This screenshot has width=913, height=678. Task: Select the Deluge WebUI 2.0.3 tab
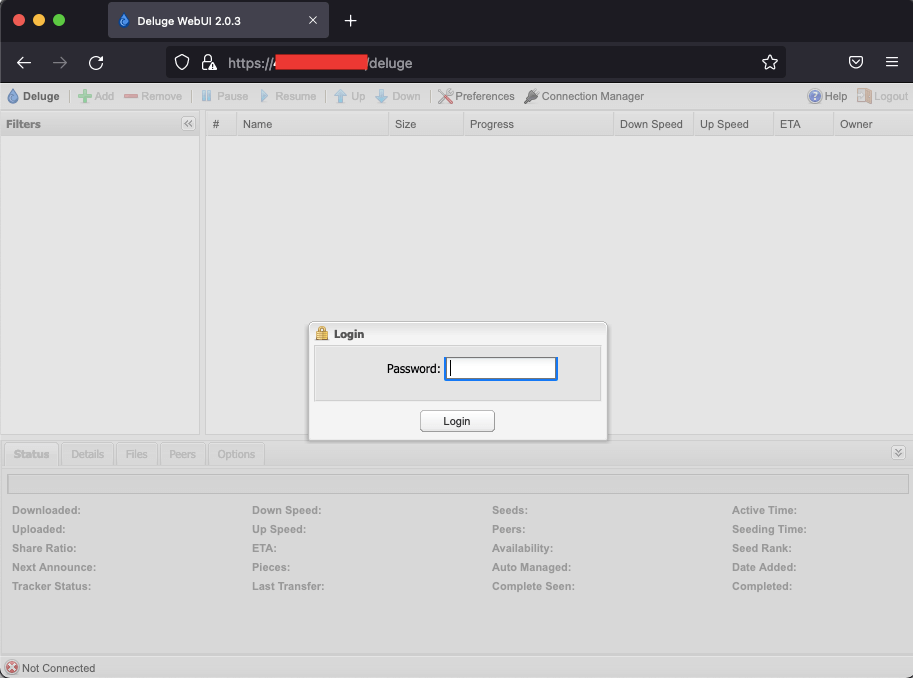coord(218,20)
